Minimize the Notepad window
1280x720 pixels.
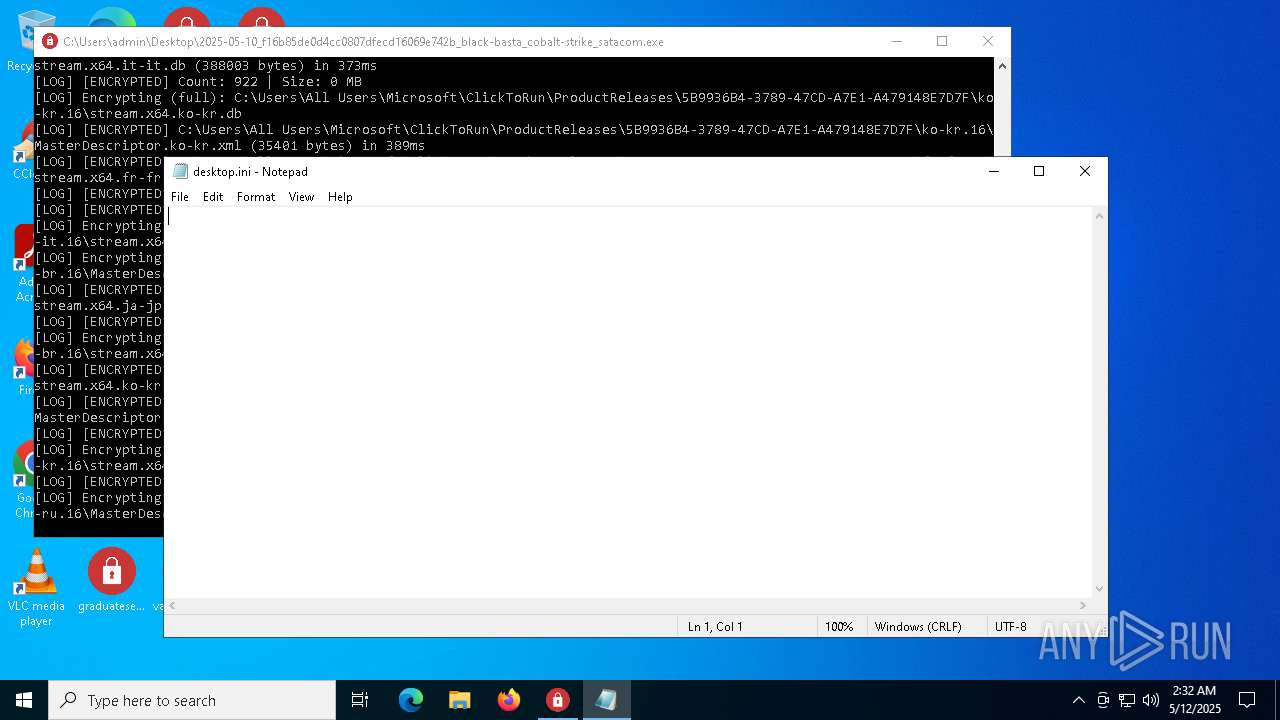pyautogui.click(x=993, y=171)
